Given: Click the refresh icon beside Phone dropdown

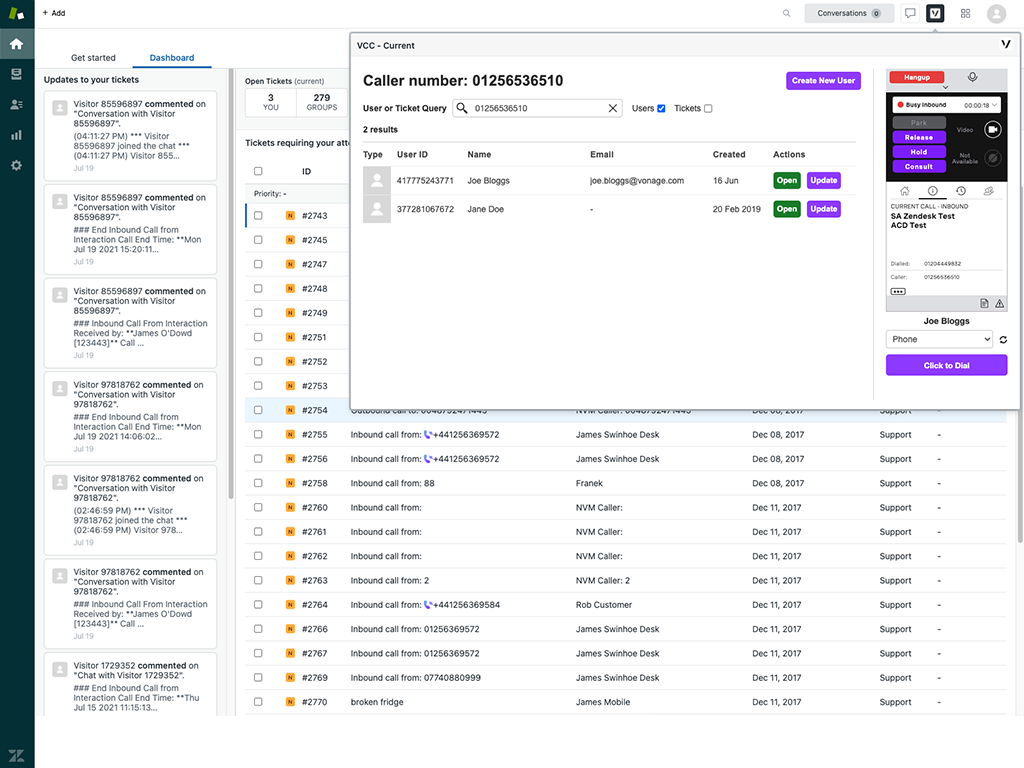Looking at the screenshot, I should pos(1003,340).
